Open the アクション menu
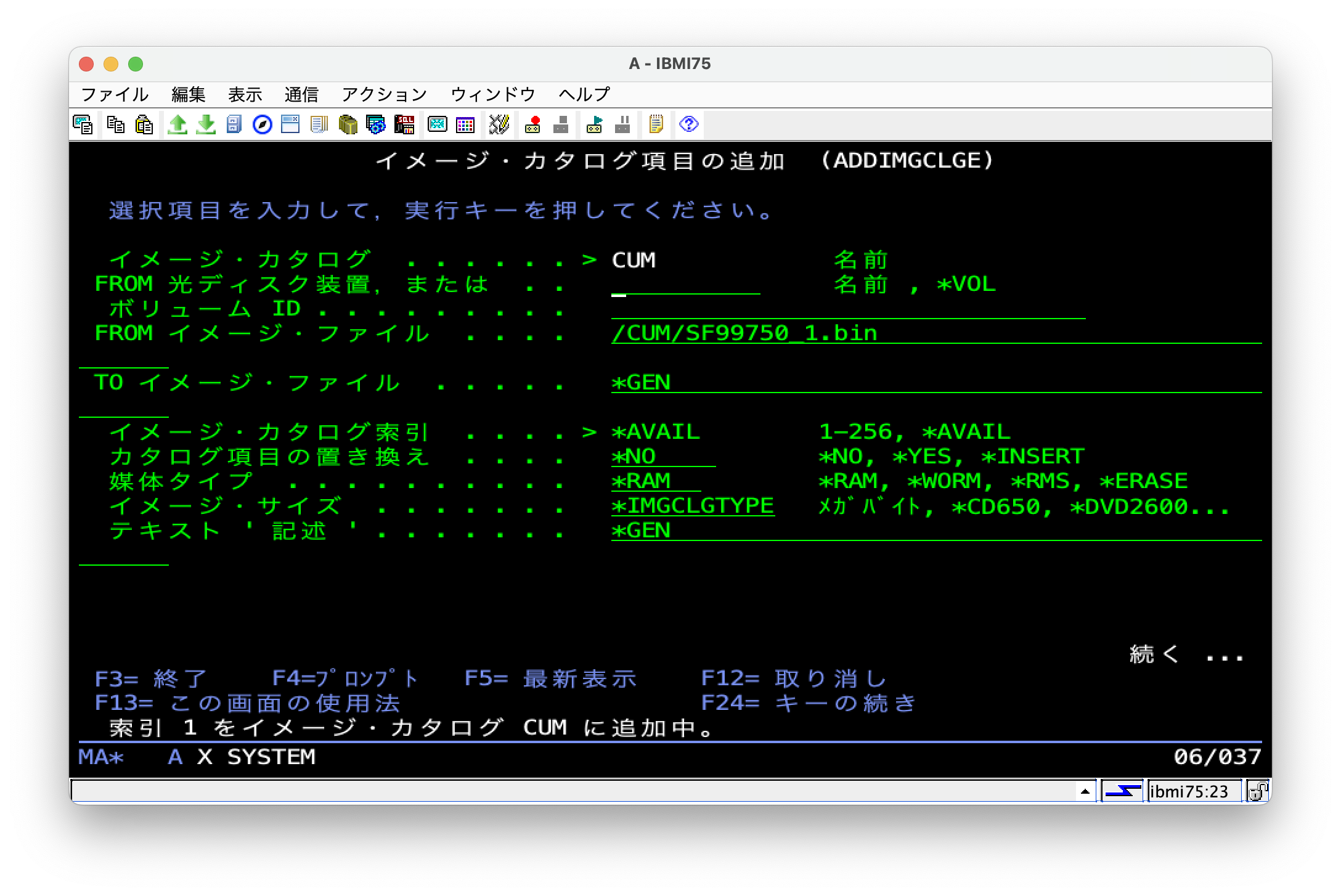 coord(384,94)
